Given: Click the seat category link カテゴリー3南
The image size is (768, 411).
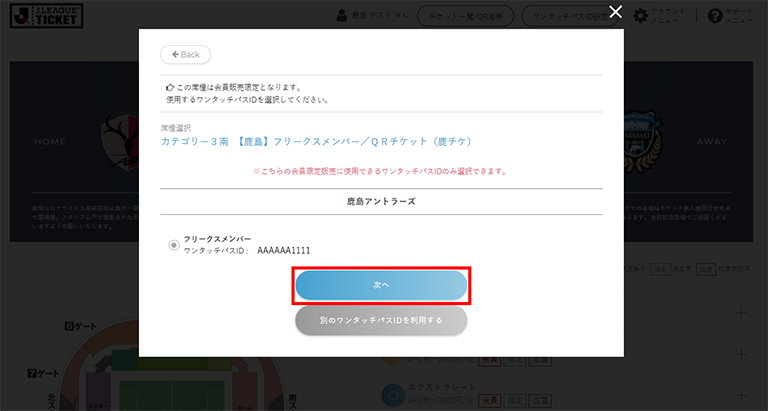Looking at the screenshot, I should pos(316,142).
